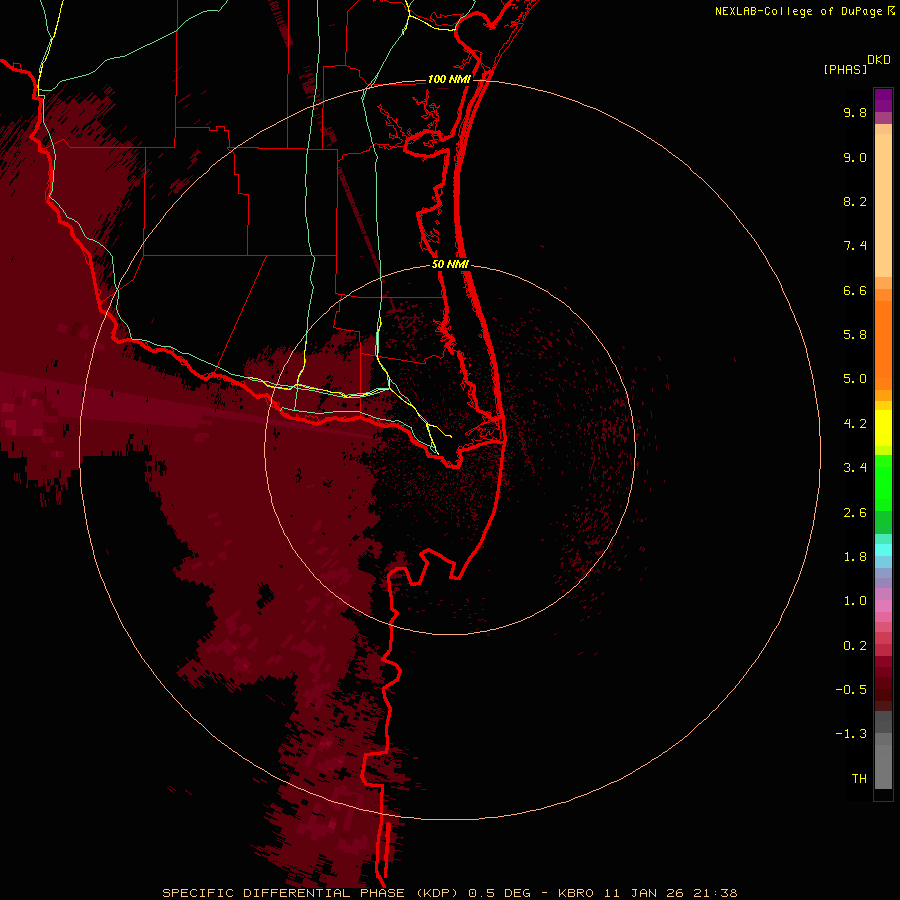
Task: Click the 50 NMI range ring label
Action: click(x=451, y=264)
